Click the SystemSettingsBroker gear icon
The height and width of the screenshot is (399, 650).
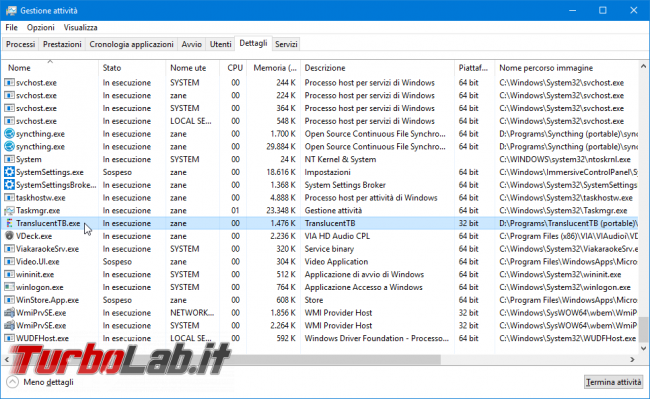point(9,185)
